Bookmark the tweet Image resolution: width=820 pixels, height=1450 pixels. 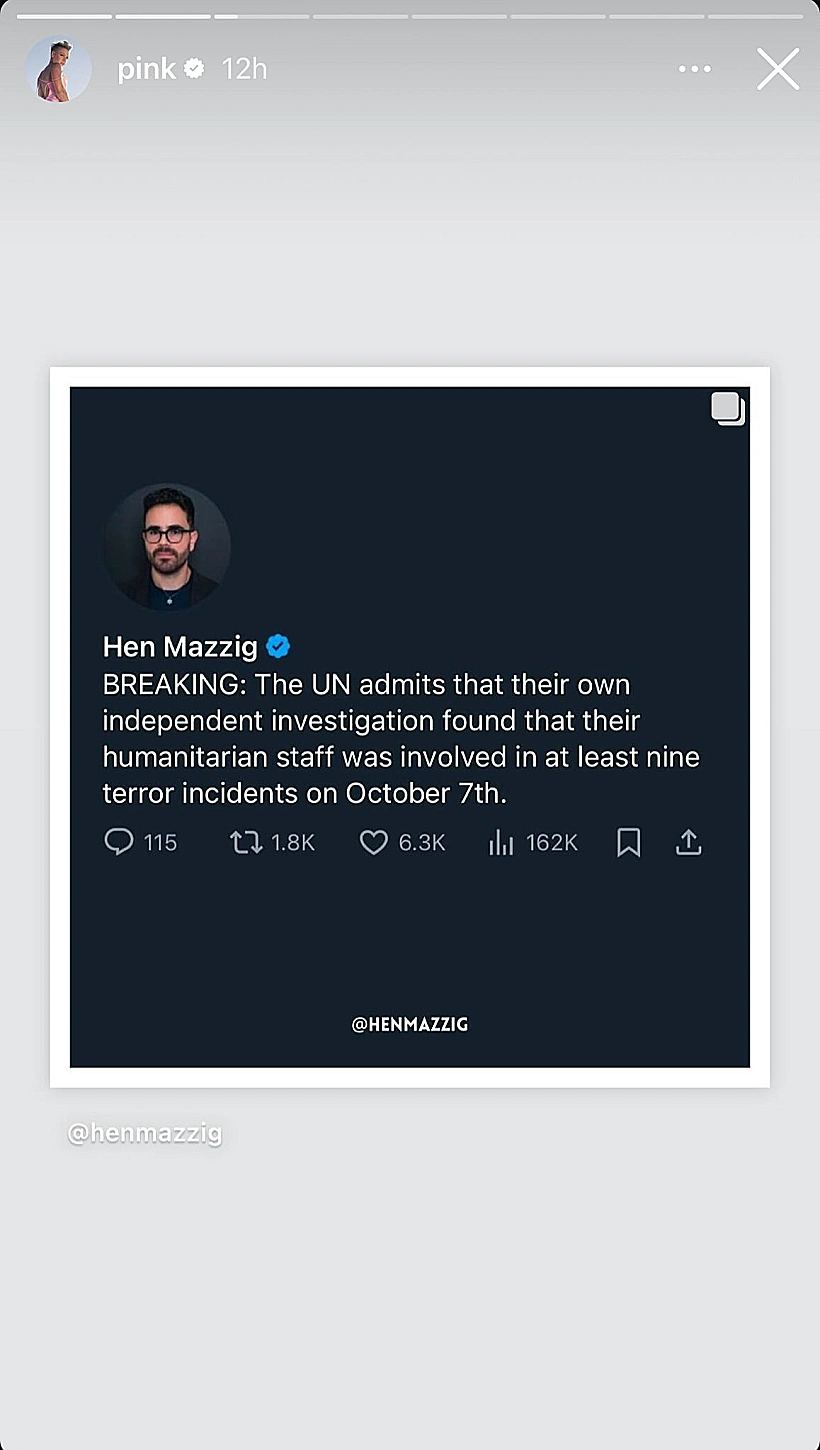coord(628,843)
